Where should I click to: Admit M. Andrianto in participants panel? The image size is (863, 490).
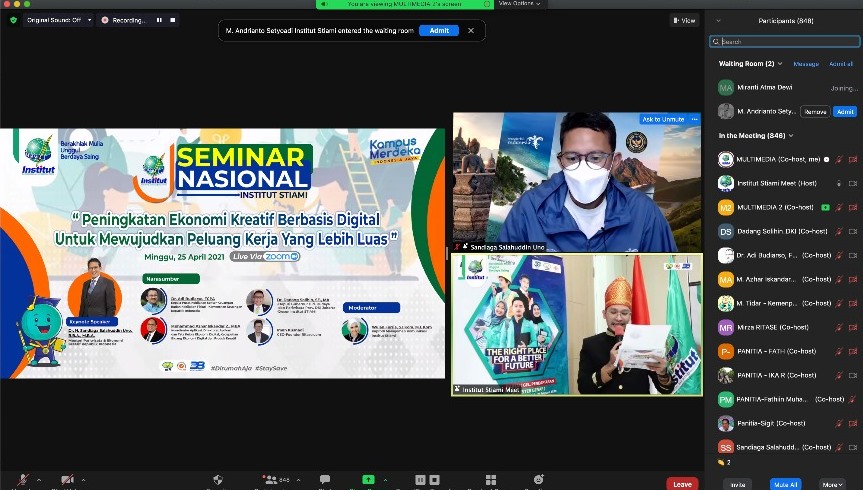tap(845, 112)
